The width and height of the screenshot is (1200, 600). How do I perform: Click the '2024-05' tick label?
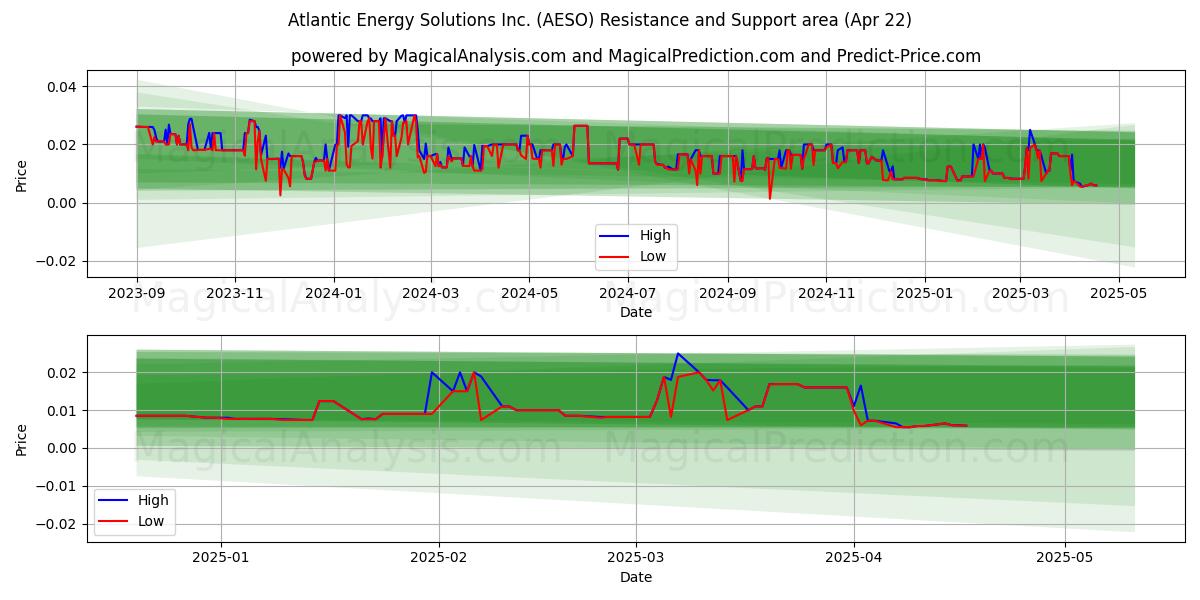[x=529, y=293]
